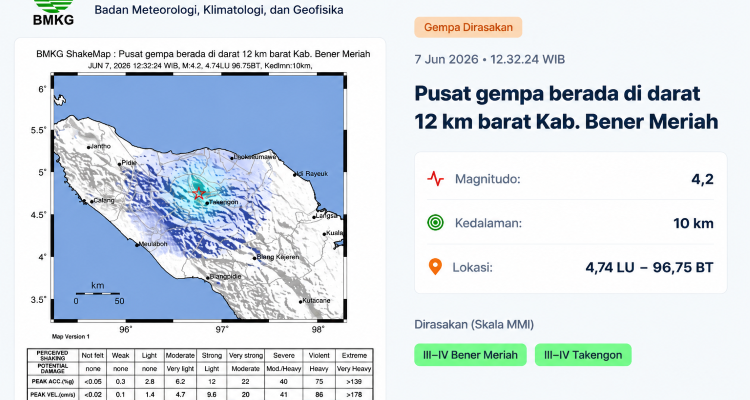Click the ShakeMap title text above map
Screen dimensions: 750x400
click(x=203, y=54)
